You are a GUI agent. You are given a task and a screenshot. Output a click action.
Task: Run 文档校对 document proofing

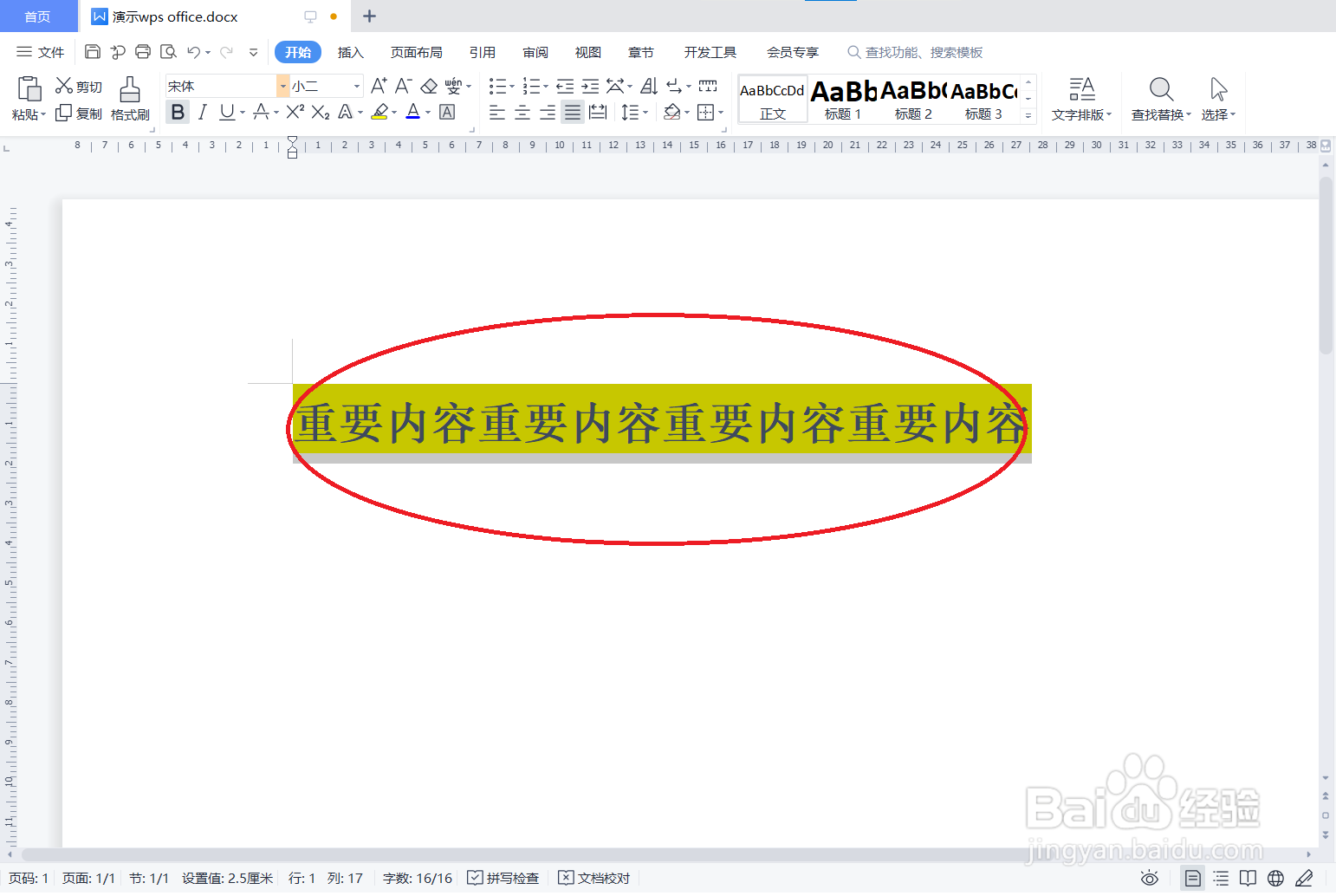pos(593,878)
